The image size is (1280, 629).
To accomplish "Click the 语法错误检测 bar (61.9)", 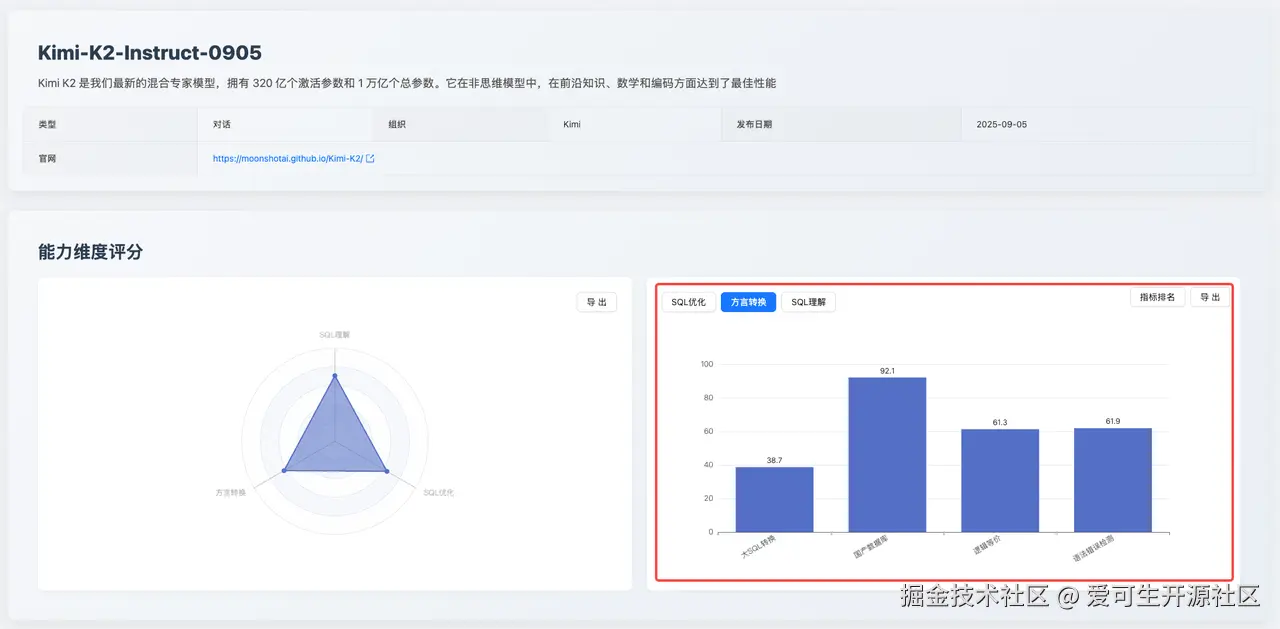I will (x=1113, y=480).
